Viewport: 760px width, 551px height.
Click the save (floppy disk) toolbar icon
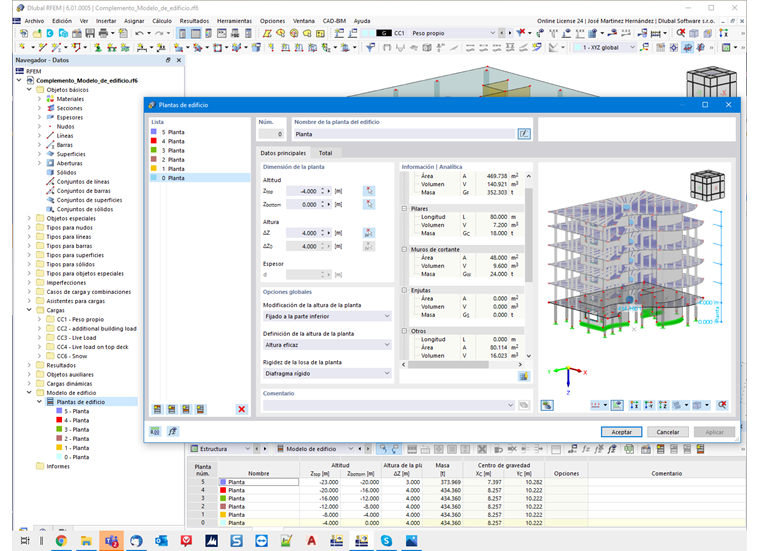(x=90, y=33)
